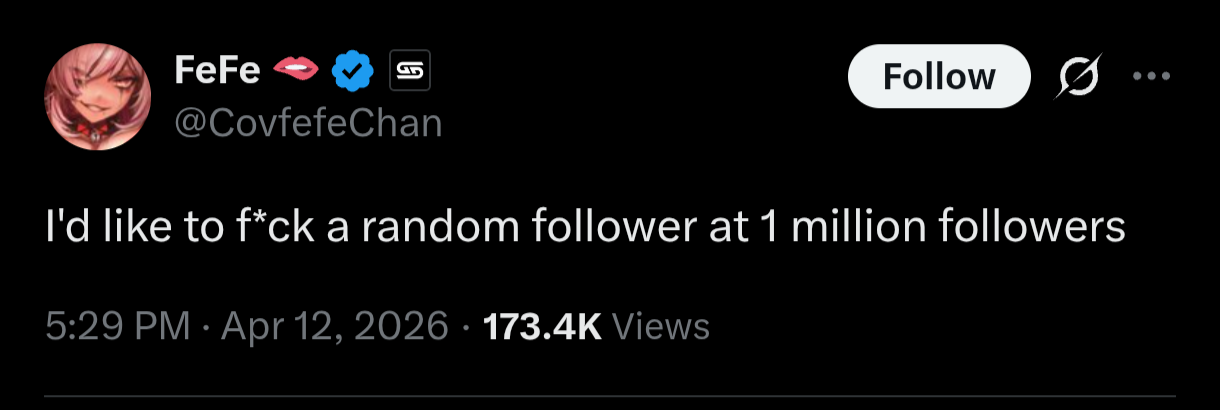Open FeFe's profile avatar picture
The image size is (1220, 410).
[96, 98]
